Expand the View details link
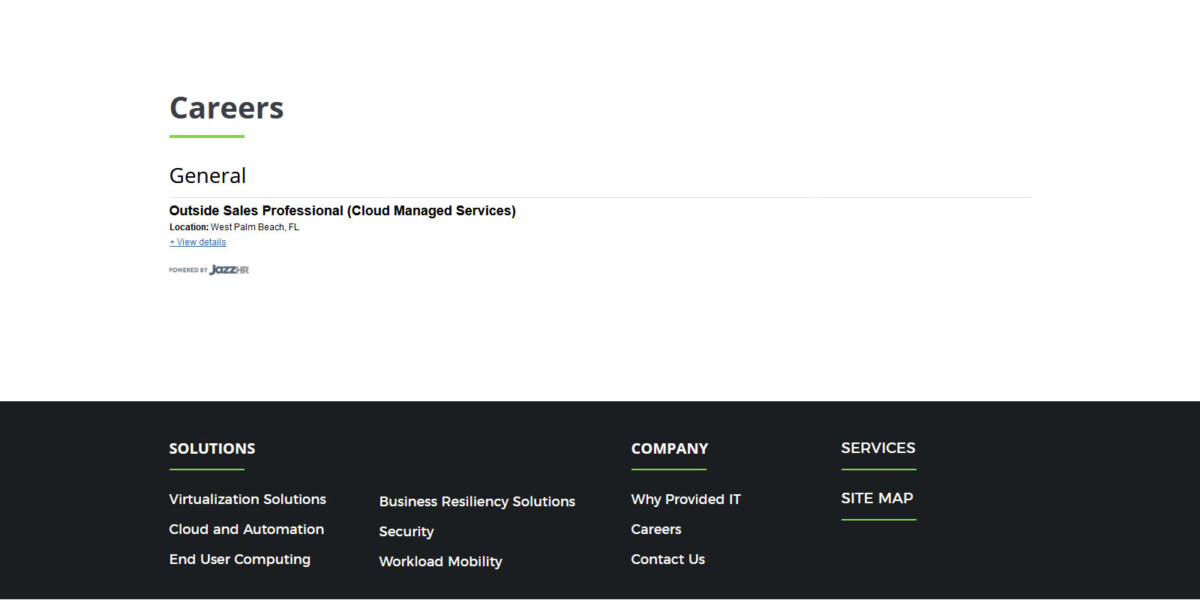The image size is (1200, 600). click(198, 242)
